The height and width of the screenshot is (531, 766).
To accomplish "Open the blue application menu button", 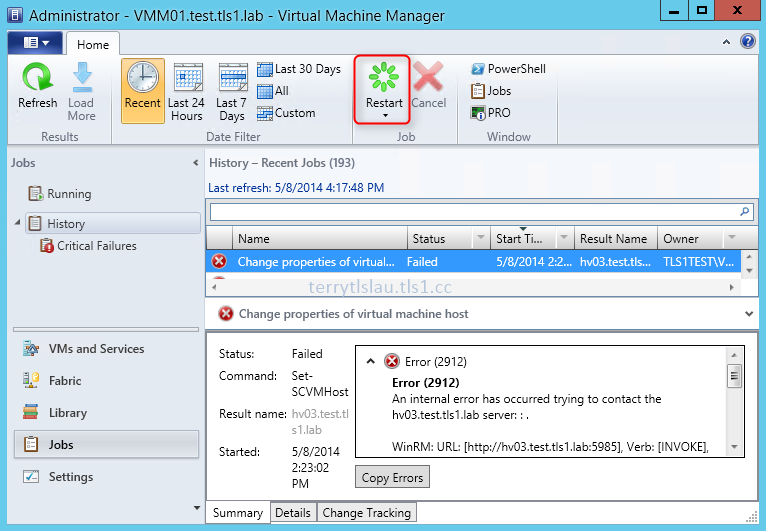I will [35, 43].
